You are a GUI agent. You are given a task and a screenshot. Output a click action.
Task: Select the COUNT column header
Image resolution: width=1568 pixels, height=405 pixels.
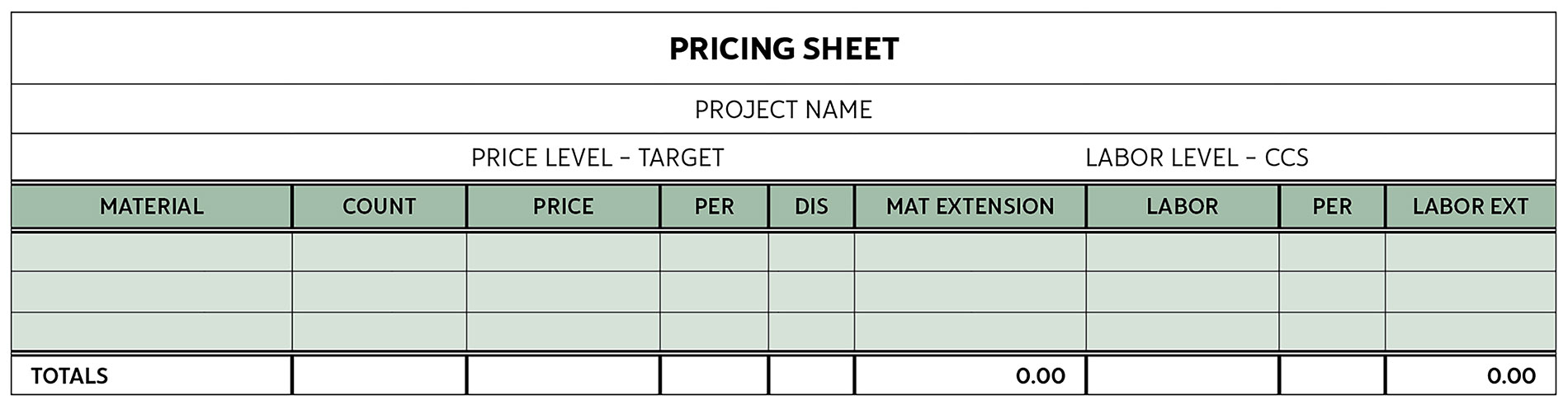[379, 206]
